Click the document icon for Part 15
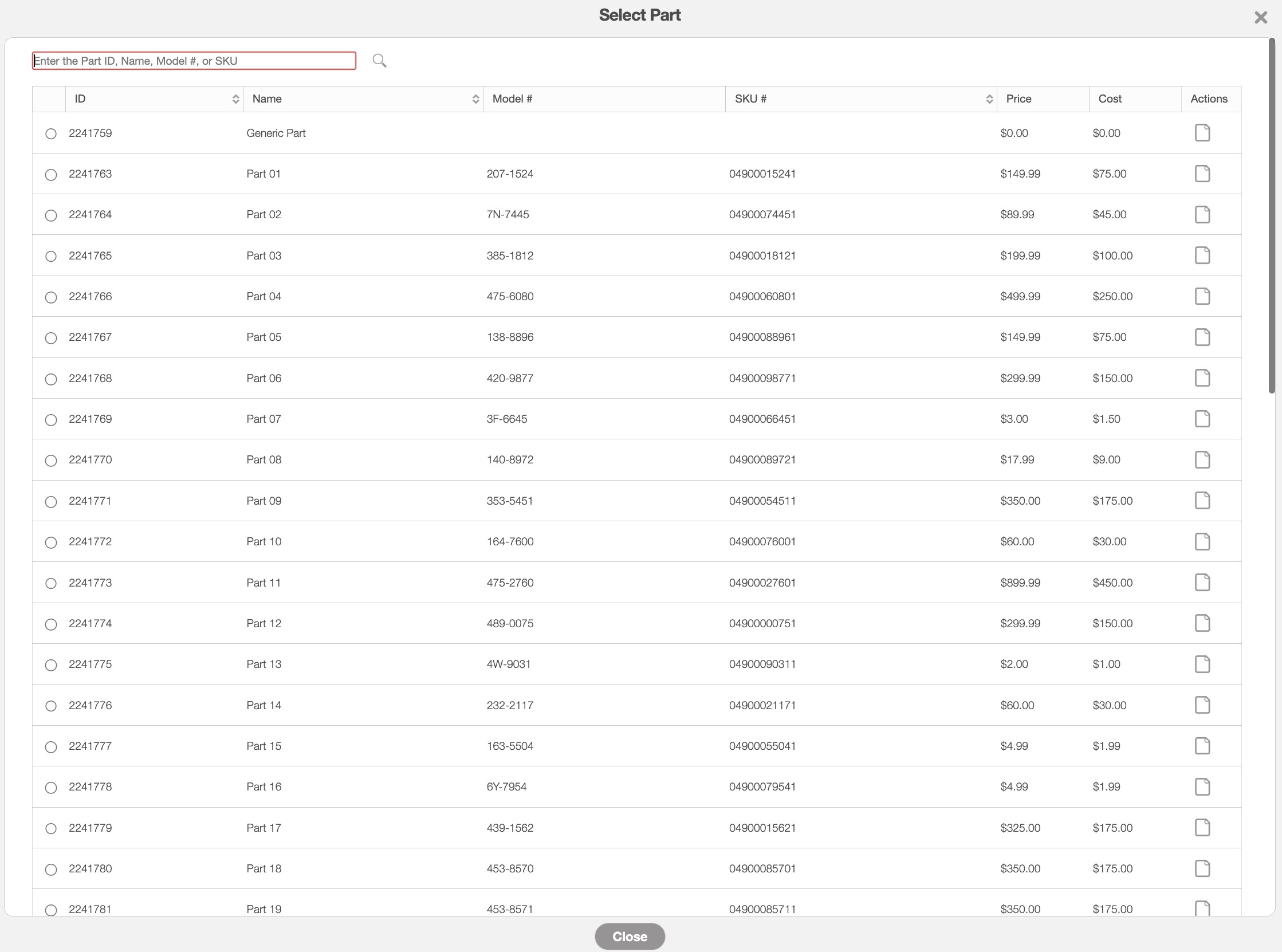The image size is (1282, 952). pyautogui.click(x=1202, y=746)
